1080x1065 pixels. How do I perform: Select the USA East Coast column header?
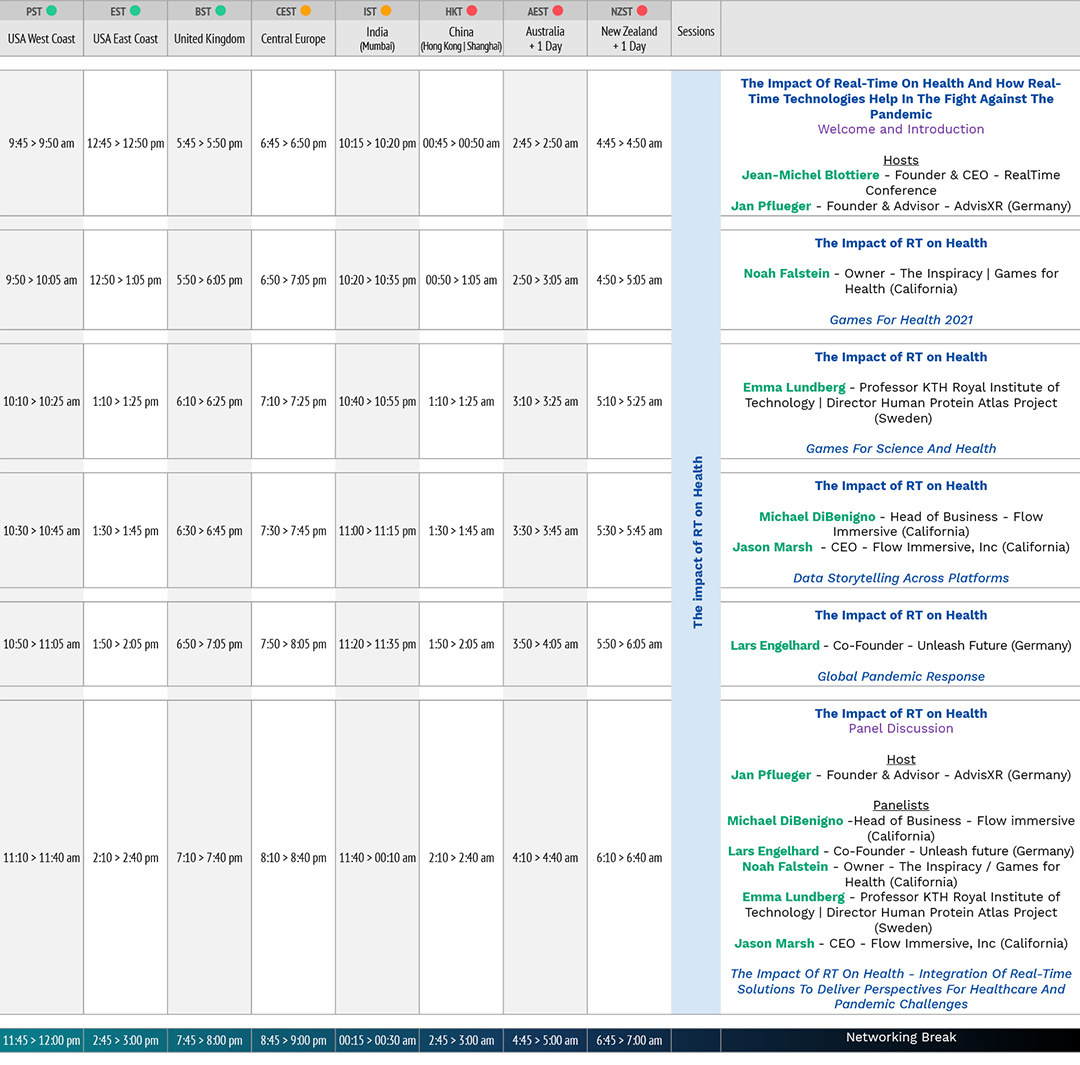pos(125,39)
